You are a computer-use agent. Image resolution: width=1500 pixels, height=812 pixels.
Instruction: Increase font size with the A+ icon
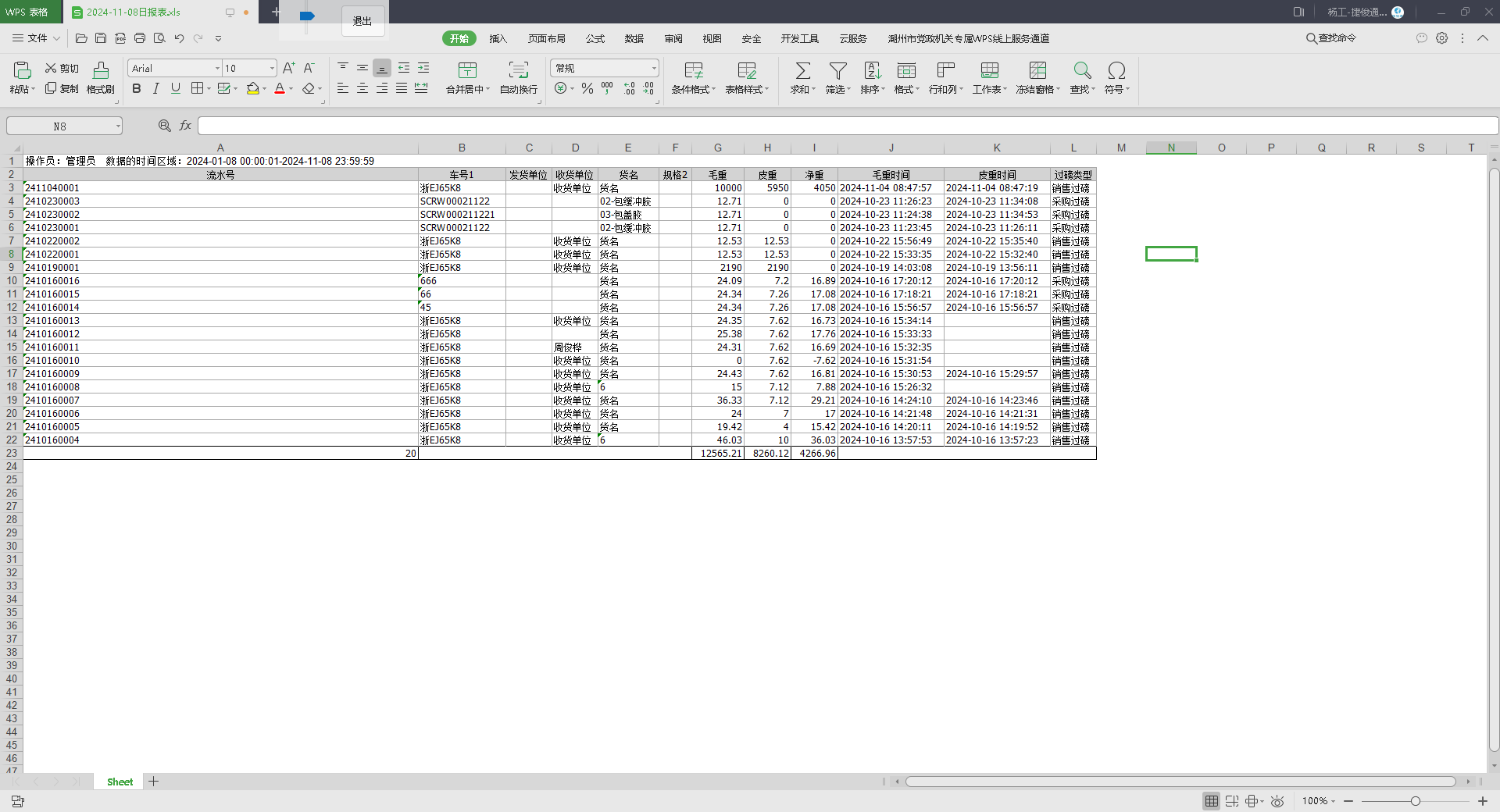pyautogui.click(x=289, y=69)
